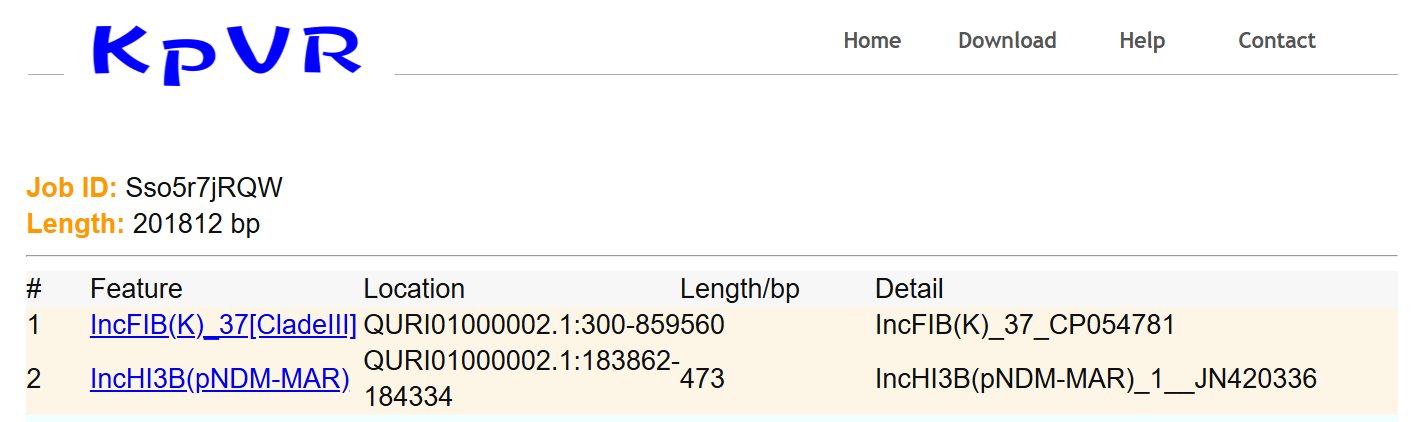Open the IncFIB(K)_37[CladeIII] feature link
1419x422 pixels.
pyautogui.click(x=223, y=325)
